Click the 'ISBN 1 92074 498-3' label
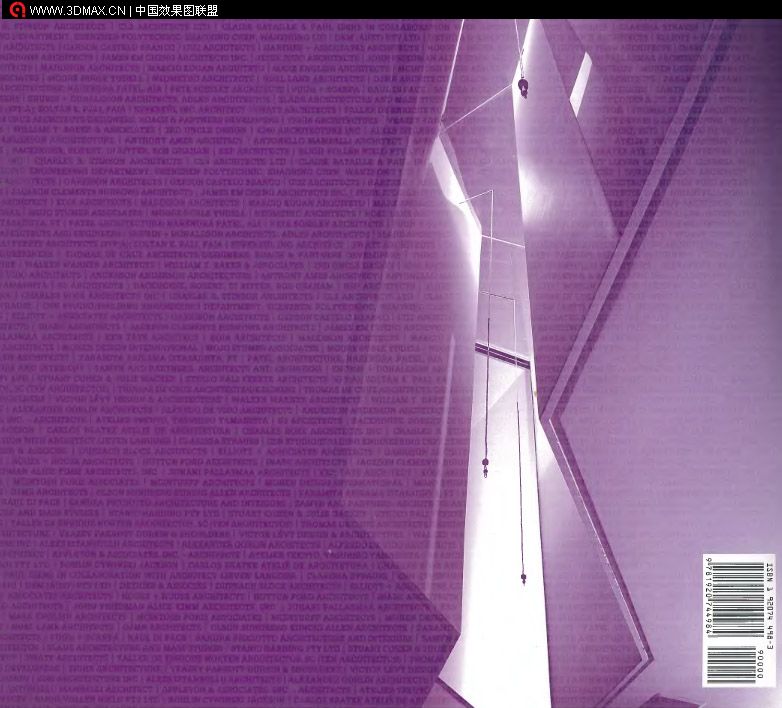The image size is (782, 708). click(769, 605)
